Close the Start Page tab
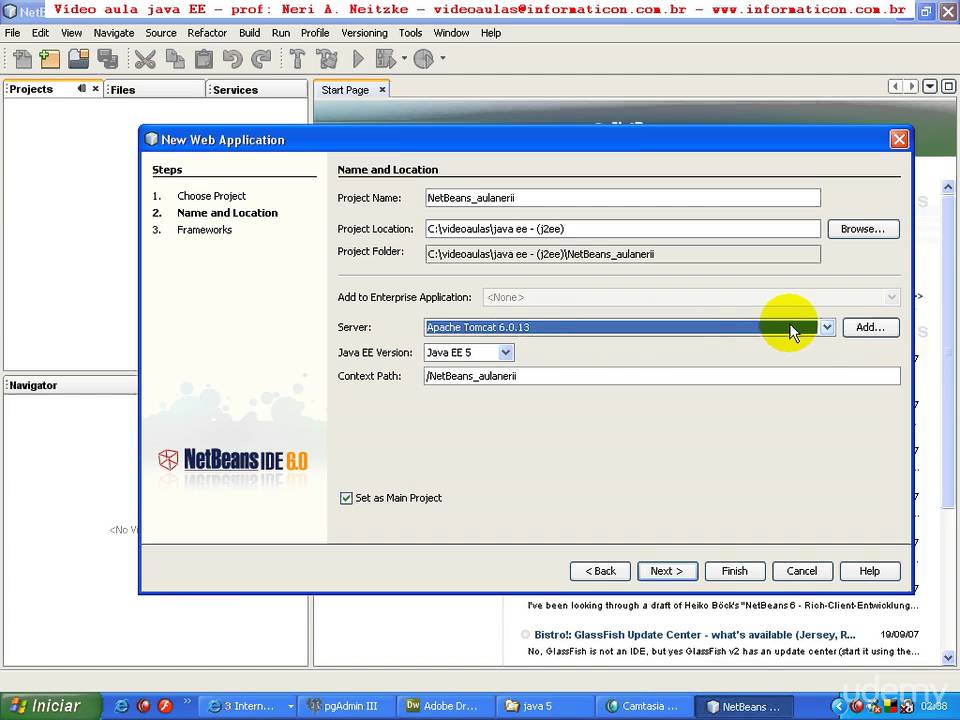This screenshot has width=960, height=720. (x=383, y=89)
